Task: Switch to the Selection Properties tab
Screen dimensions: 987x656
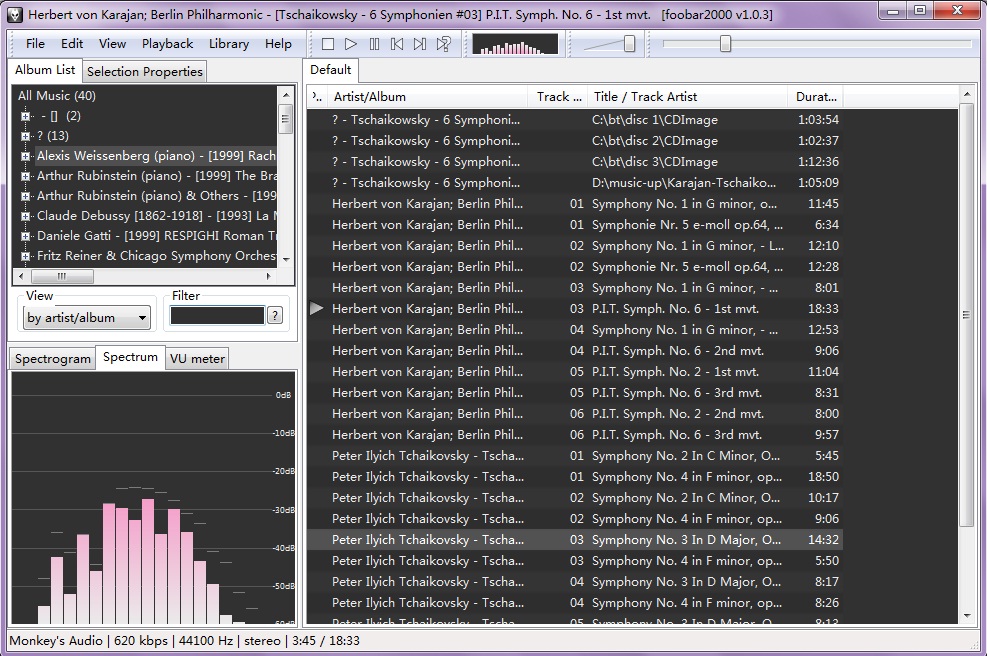Action: pyautogui.click(x=144, y=71)
